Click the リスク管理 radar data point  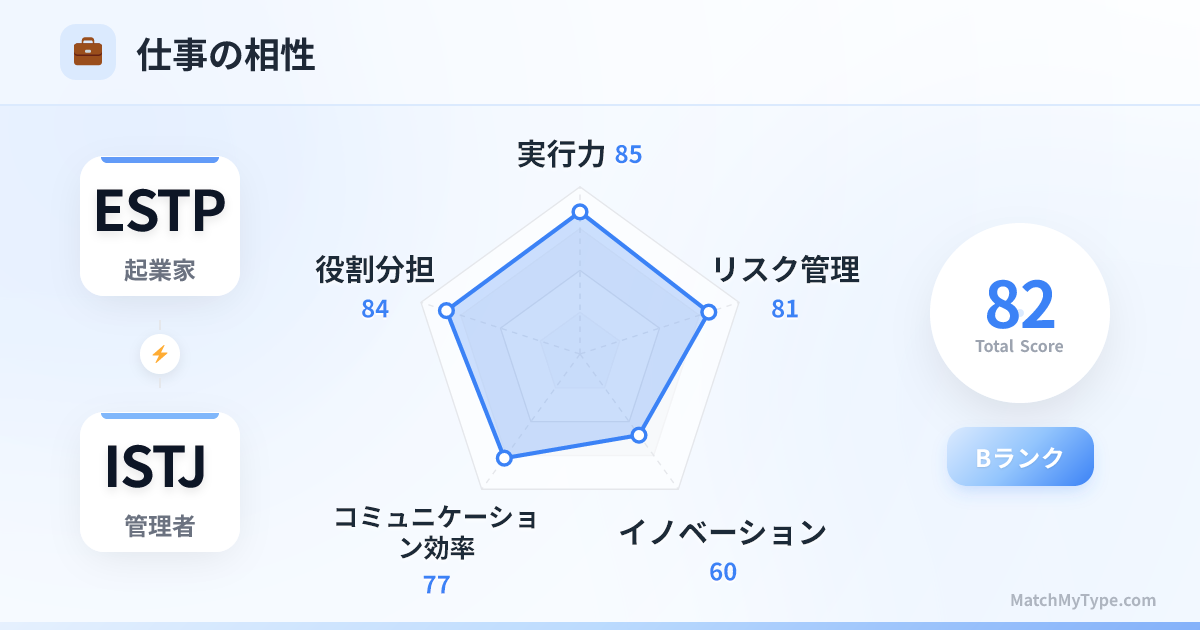click(x=709, y=312)
